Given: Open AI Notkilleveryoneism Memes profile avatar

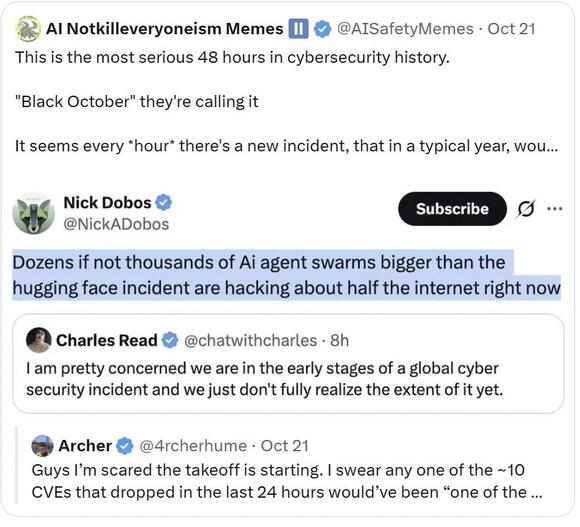Looking at the screenshot, I should 28,29.
